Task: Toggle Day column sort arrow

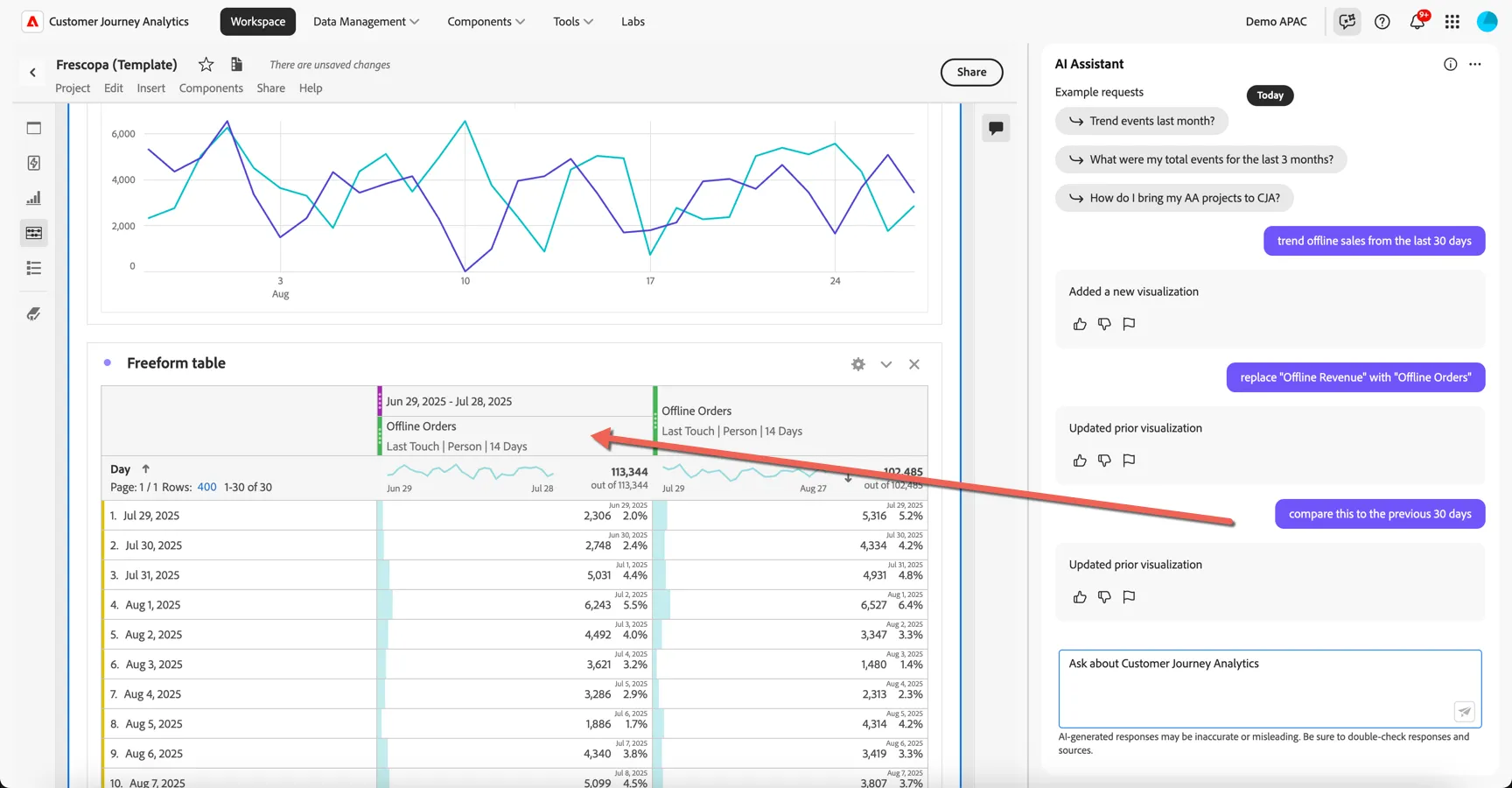Action: point(146,469)
